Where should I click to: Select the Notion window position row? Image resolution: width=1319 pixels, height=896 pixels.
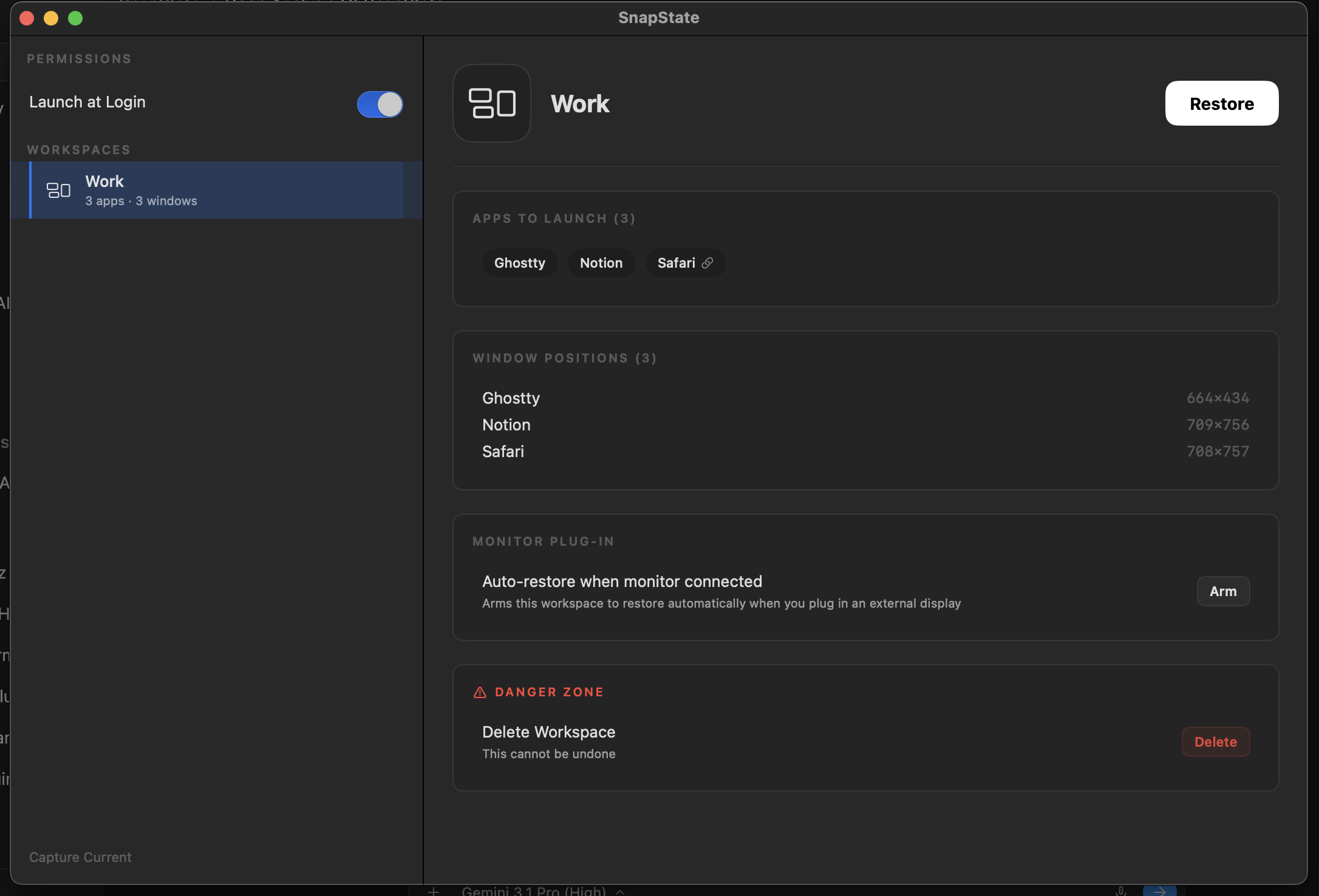click(x=865, y=425)
